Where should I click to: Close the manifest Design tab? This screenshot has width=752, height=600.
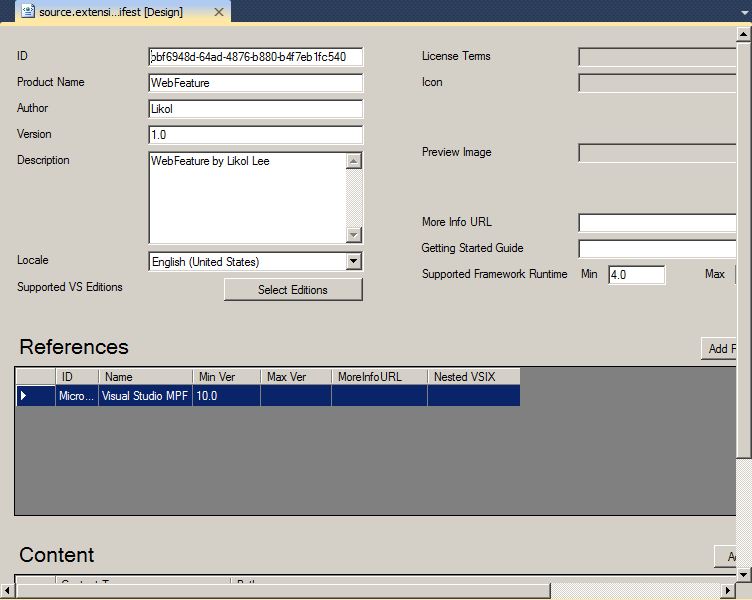219,12
